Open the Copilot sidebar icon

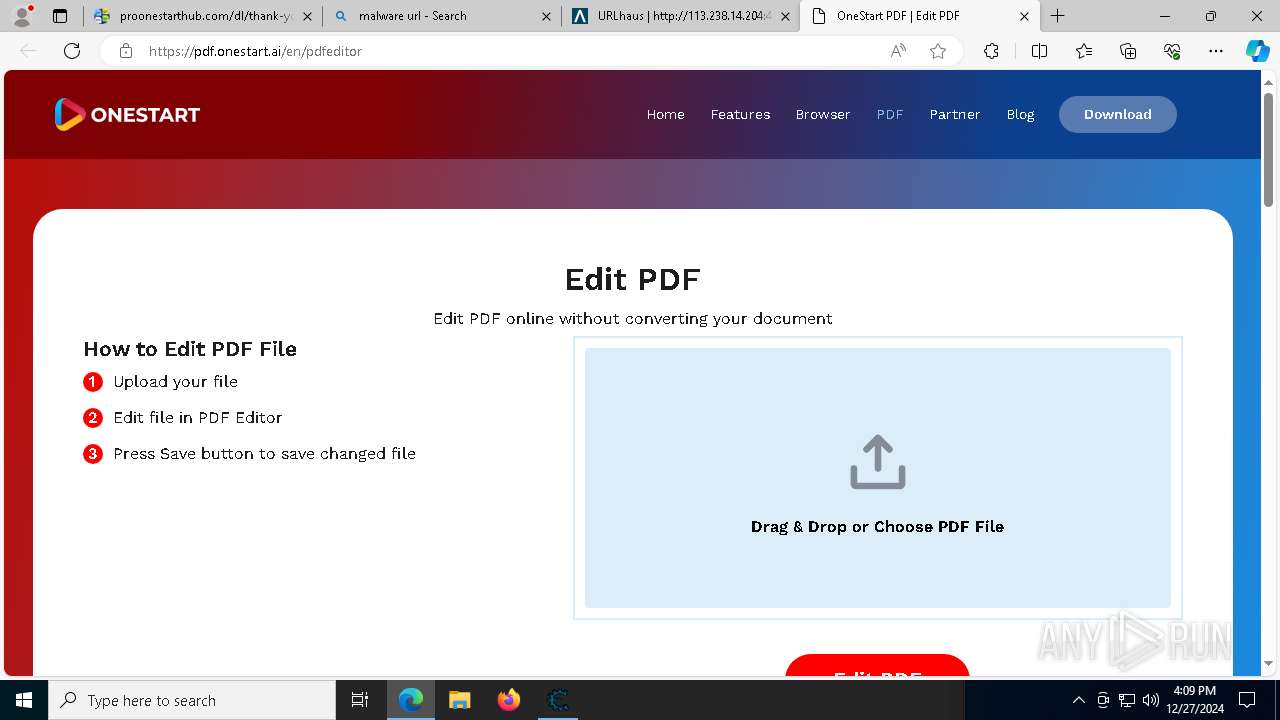click(x=1257, y=51)
